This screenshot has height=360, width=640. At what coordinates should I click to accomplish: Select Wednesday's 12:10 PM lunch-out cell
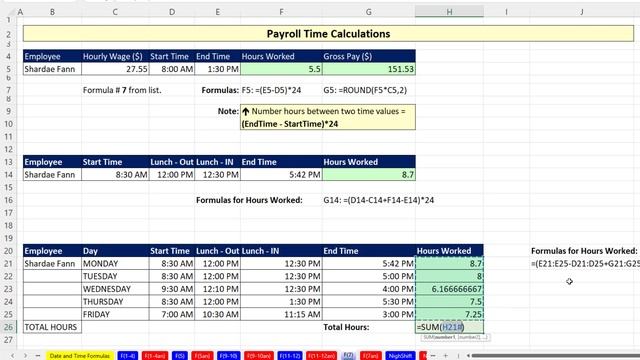coord(218,289)
